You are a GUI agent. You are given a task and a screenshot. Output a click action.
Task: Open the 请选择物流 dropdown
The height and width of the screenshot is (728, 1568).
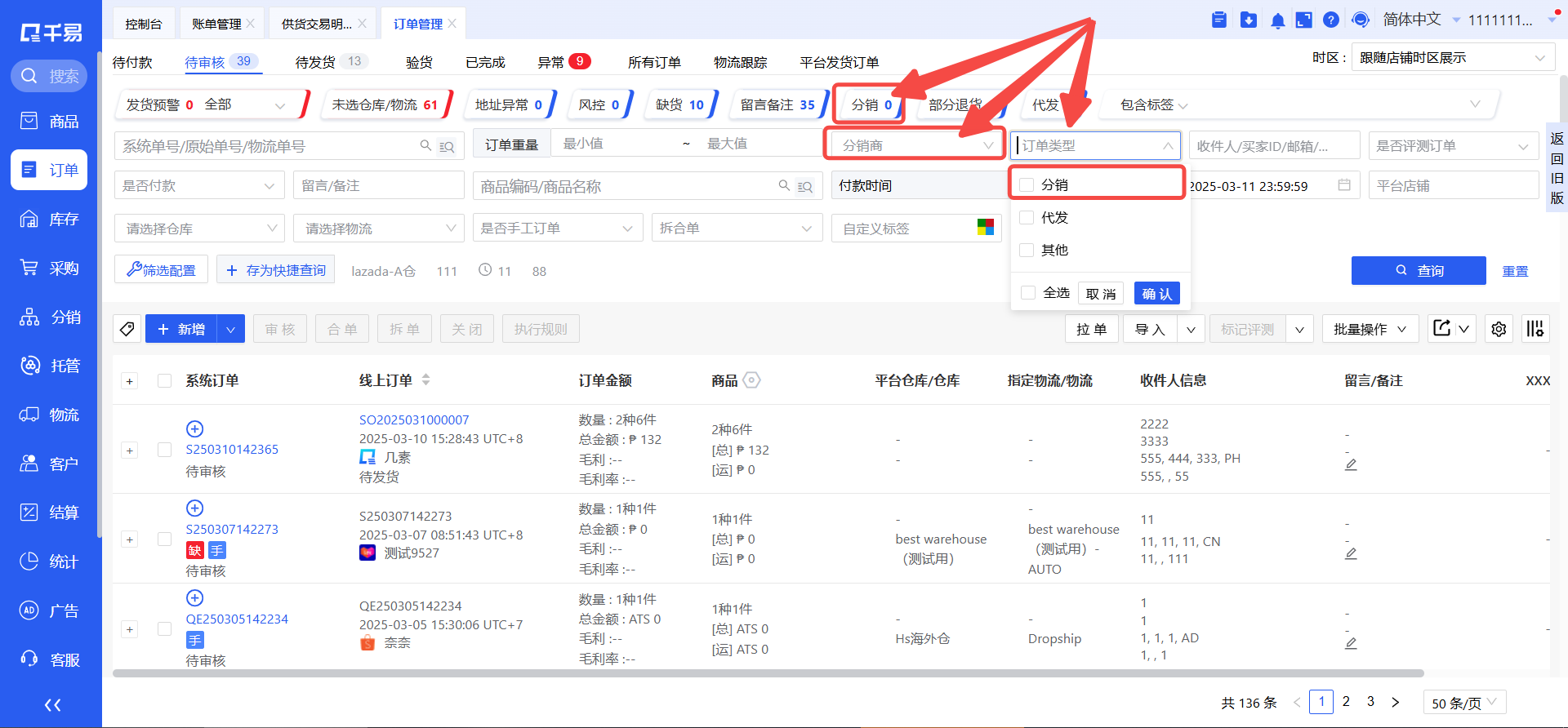(378, 229)
